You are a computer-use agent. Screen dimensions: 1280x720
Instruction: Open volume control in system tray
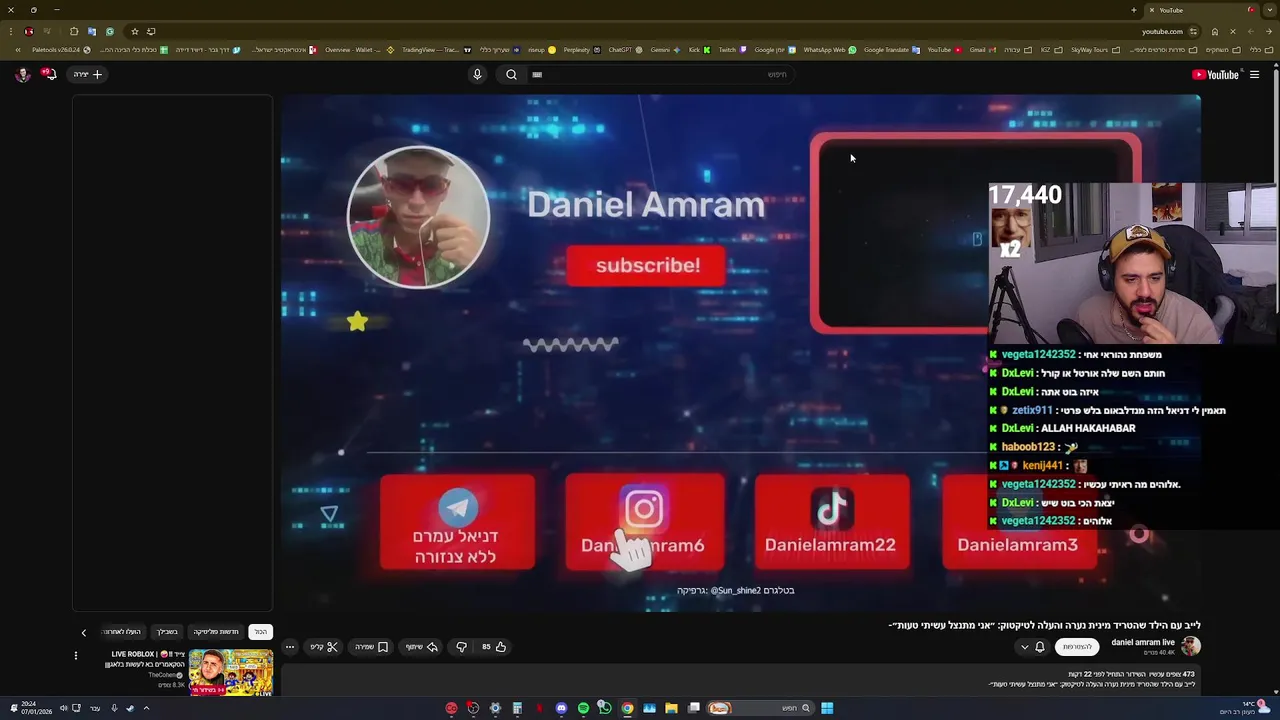[63, 708]
